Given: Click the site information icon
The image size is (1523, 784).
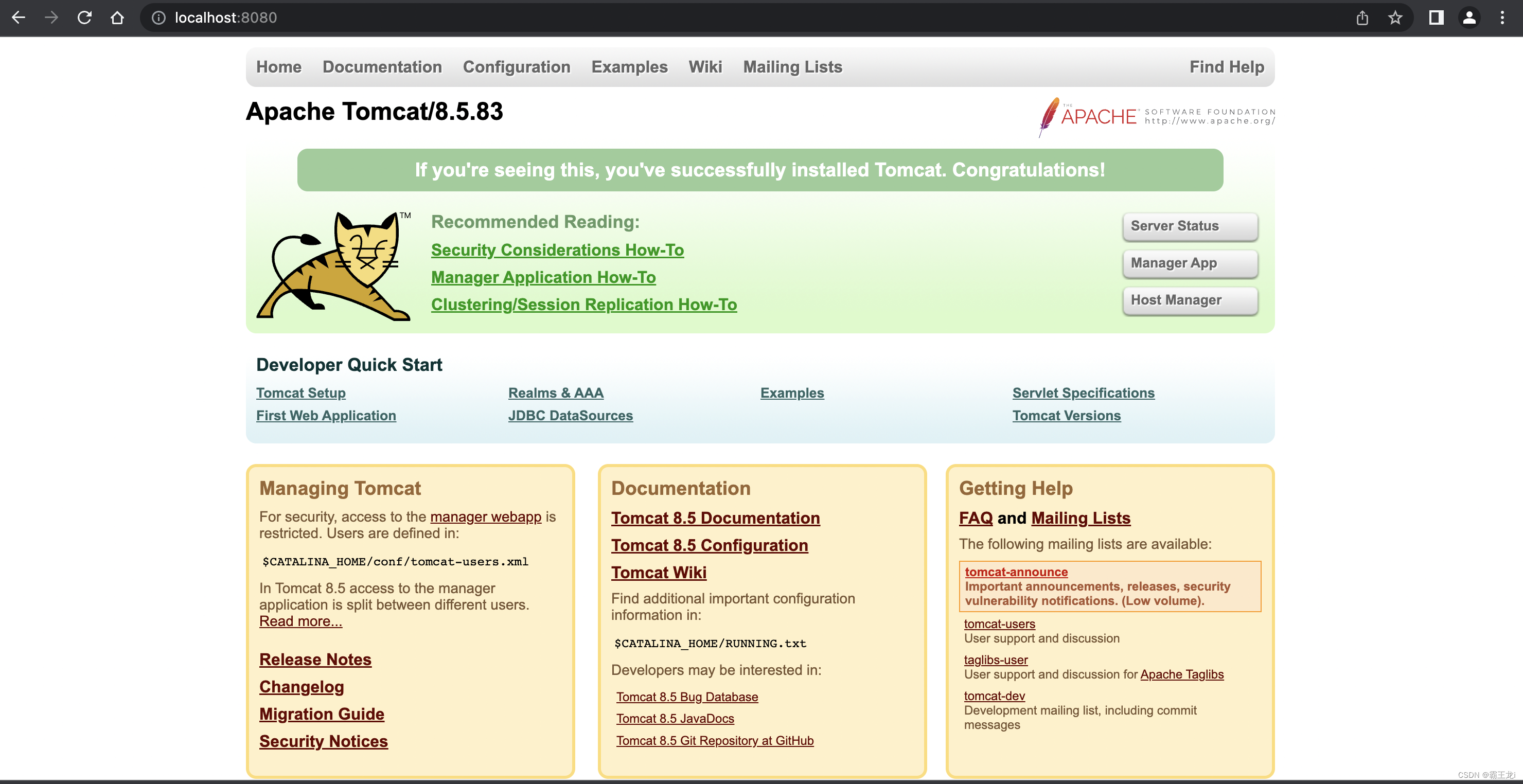Looking at the screenshot, I should tap(158, 17).
